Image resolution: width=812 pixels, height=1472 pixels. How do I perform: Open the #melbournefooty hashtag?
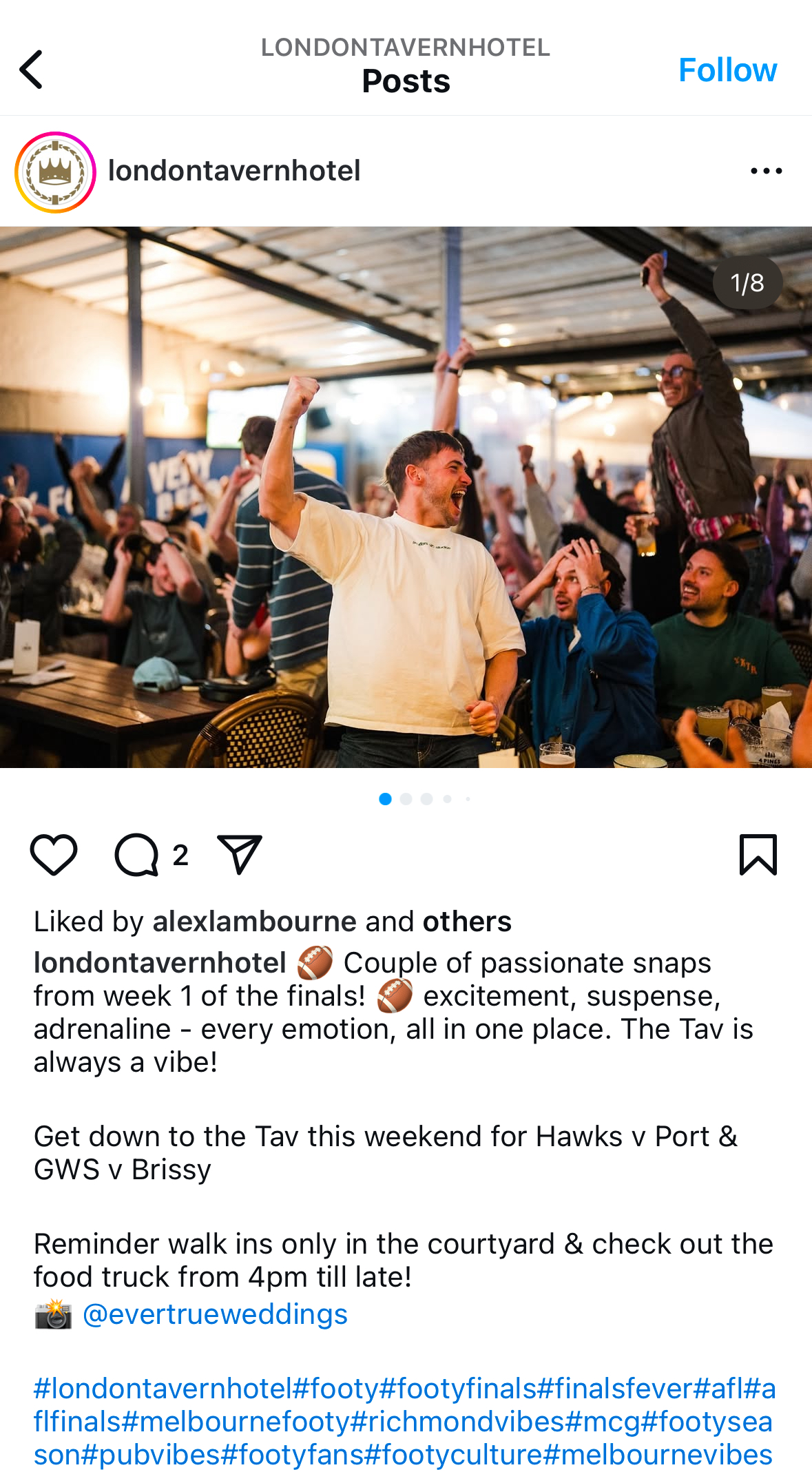click(x=235, y=1422)
